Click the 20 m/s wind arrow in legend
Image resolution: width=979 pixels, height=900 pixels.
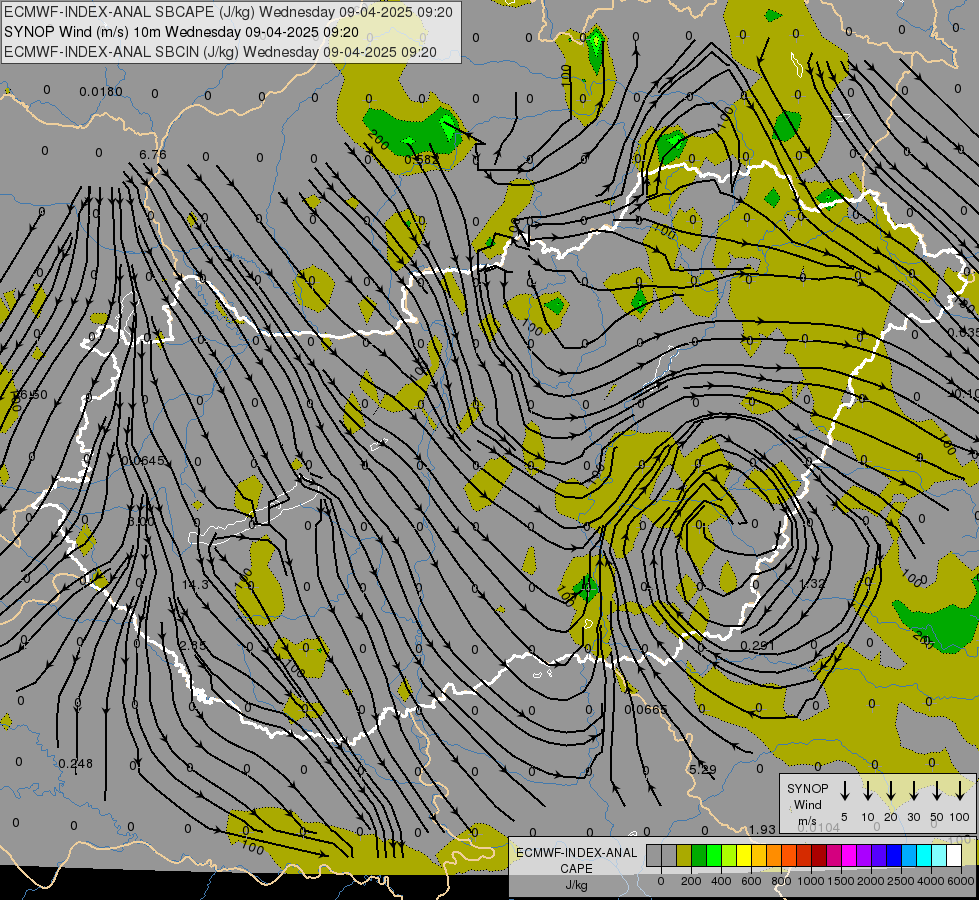pyautogui.click(x=891, y=791)
